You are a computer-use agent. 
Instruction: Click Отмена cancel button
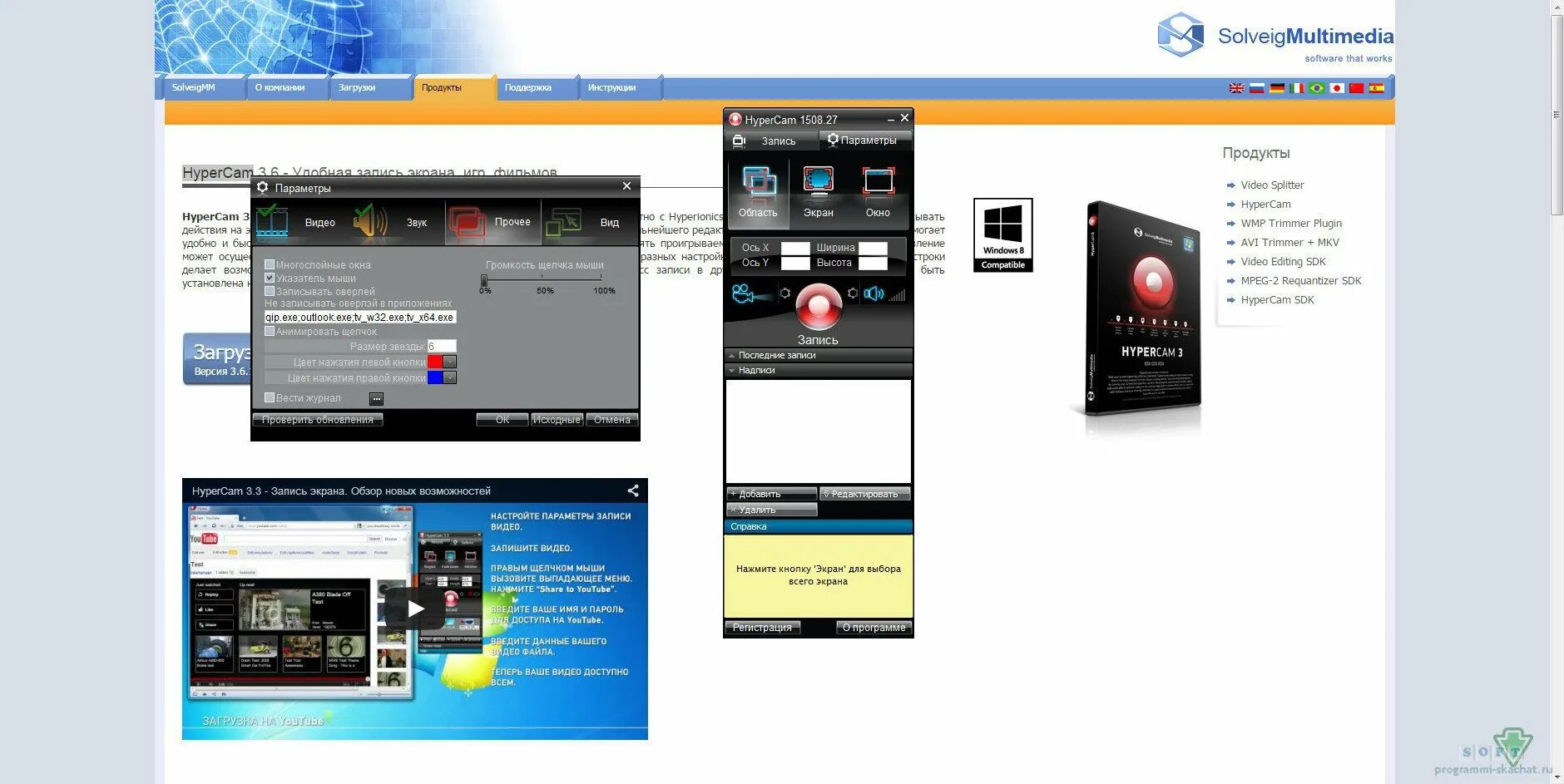pyautogui.click(x=612, y=420)
